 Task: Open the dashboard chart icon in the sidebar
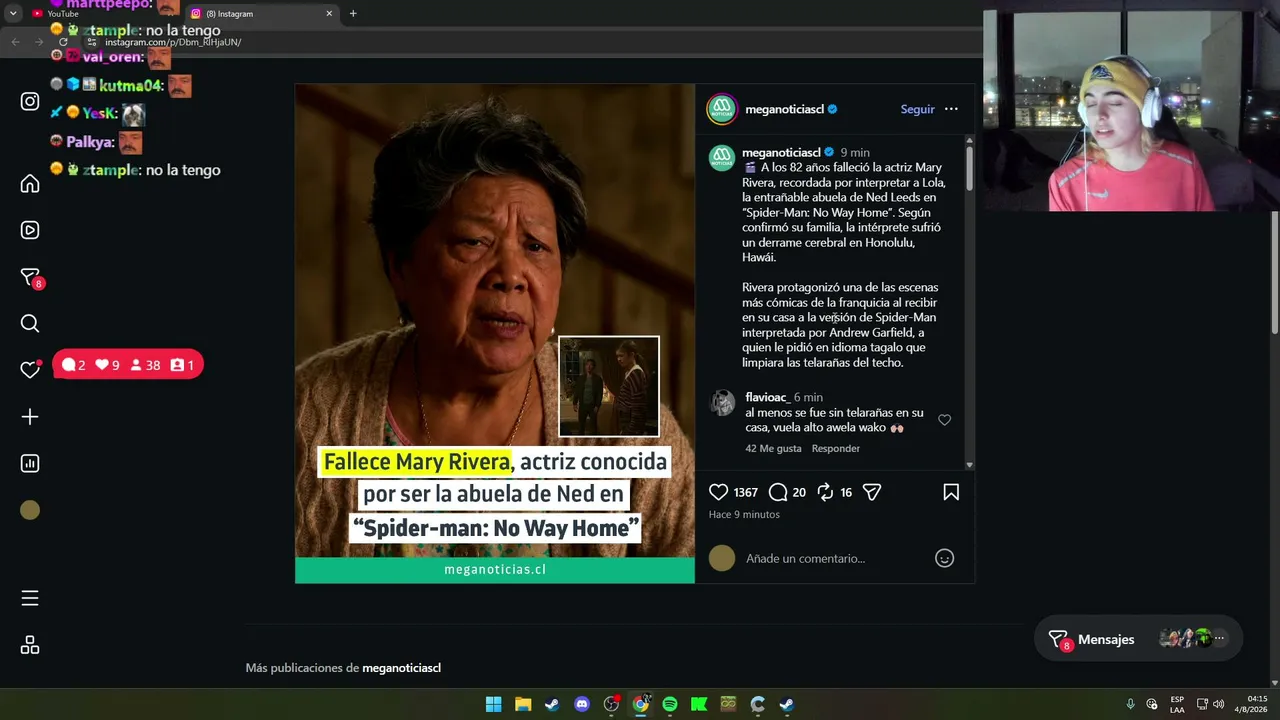coord(30,463)
